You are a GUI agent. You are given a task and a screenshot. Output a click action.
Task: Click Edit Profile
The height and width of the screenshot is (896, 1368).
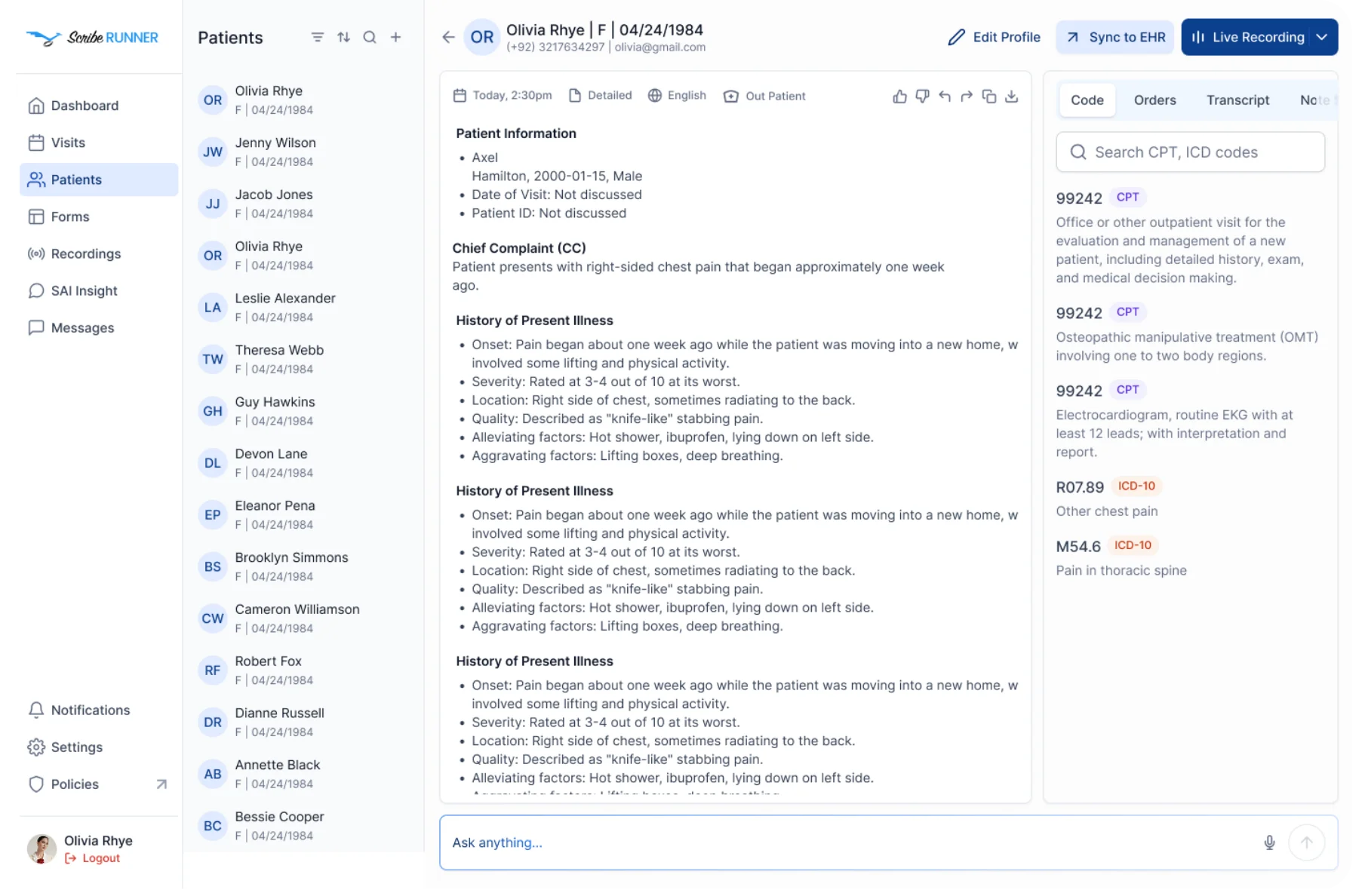[994, 38]
